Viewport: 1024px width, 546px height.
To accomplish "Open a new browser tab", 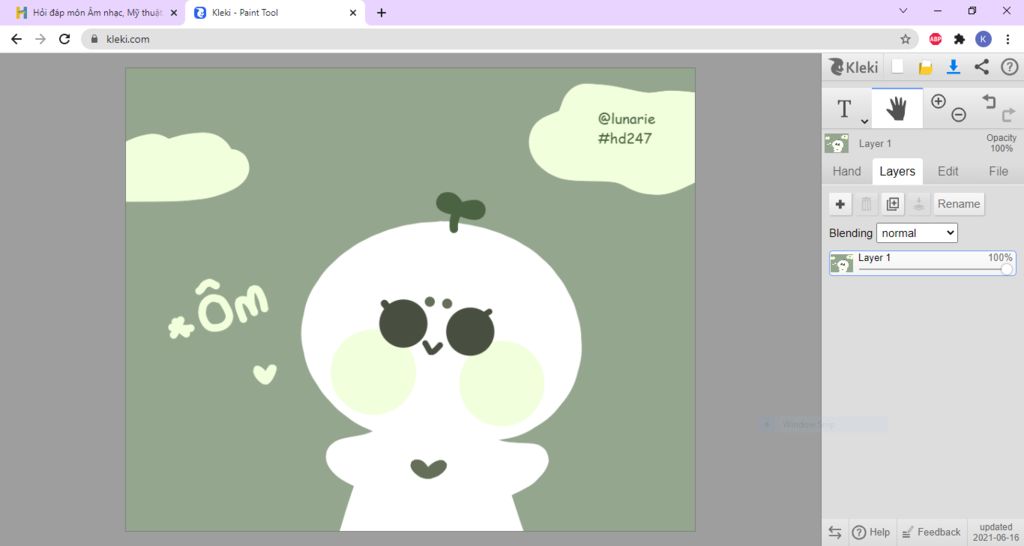I will click(x=381, y=12).
